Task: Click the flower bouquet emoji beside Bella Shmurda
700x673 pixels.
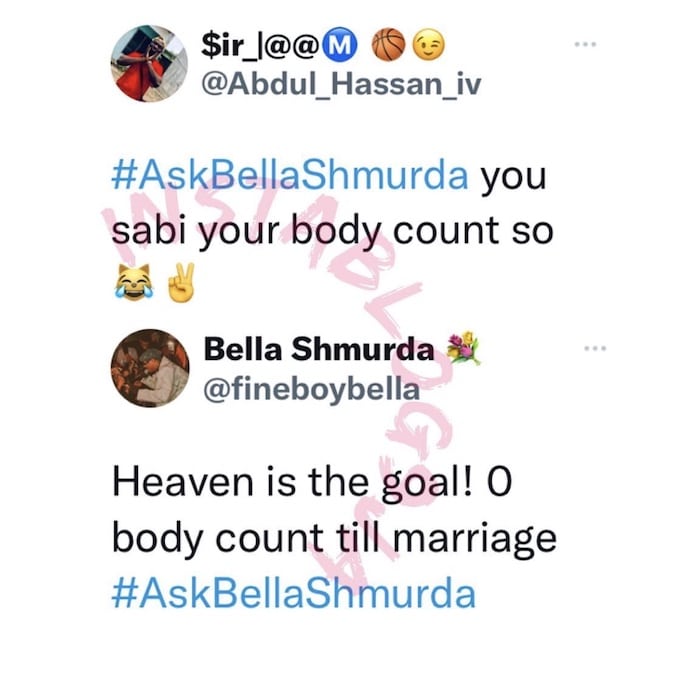Action: click(x=464, y=348)
